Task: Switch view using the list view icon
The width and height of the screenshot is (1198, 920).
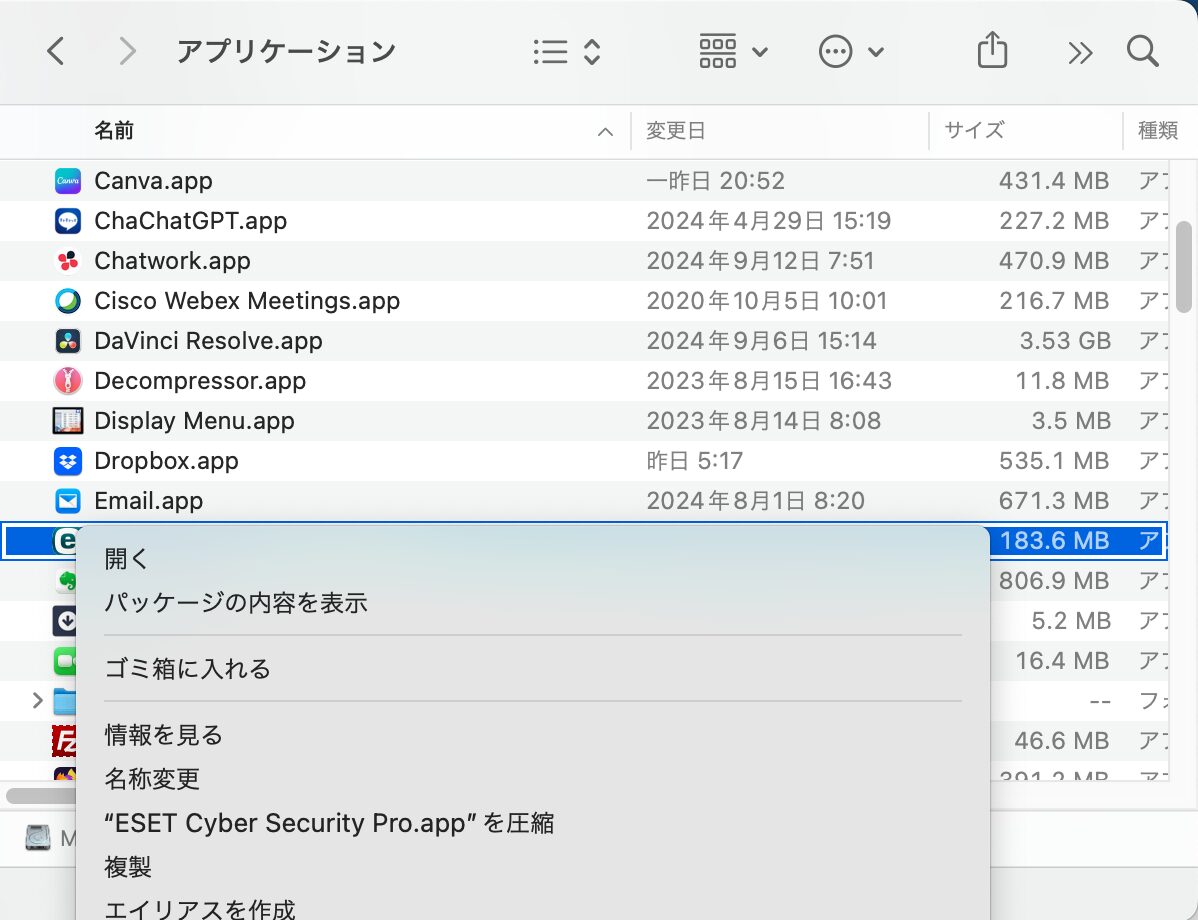Action: tap(550, 52)
